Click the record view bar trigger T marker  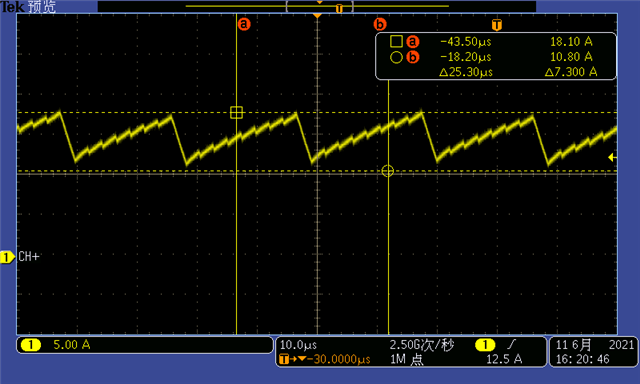[x=339, y=9]
